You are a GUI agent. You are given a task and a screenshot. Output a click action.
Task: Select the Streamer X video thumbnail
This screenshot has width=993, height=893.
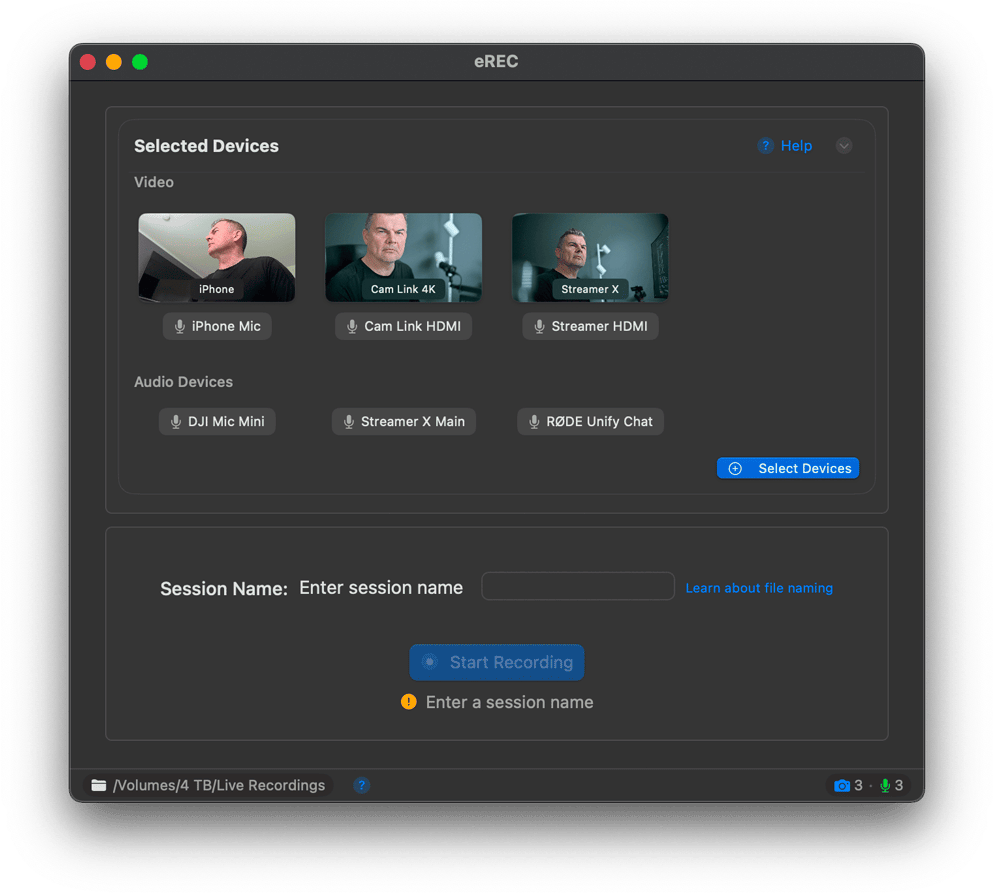pyautogui.click(x=590, y=256)
